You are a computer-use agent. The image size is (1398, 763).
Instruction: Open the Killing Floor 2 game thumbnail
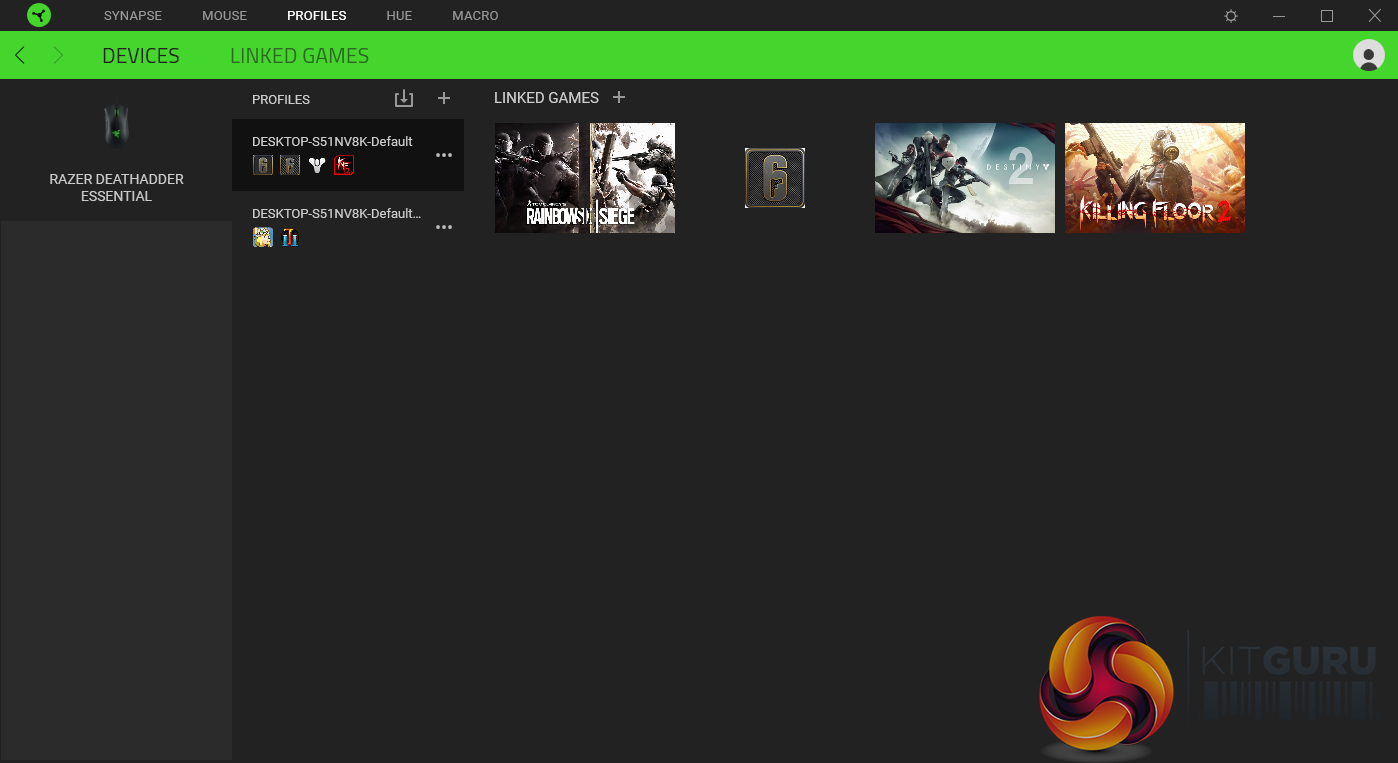tap(1155, 178)
